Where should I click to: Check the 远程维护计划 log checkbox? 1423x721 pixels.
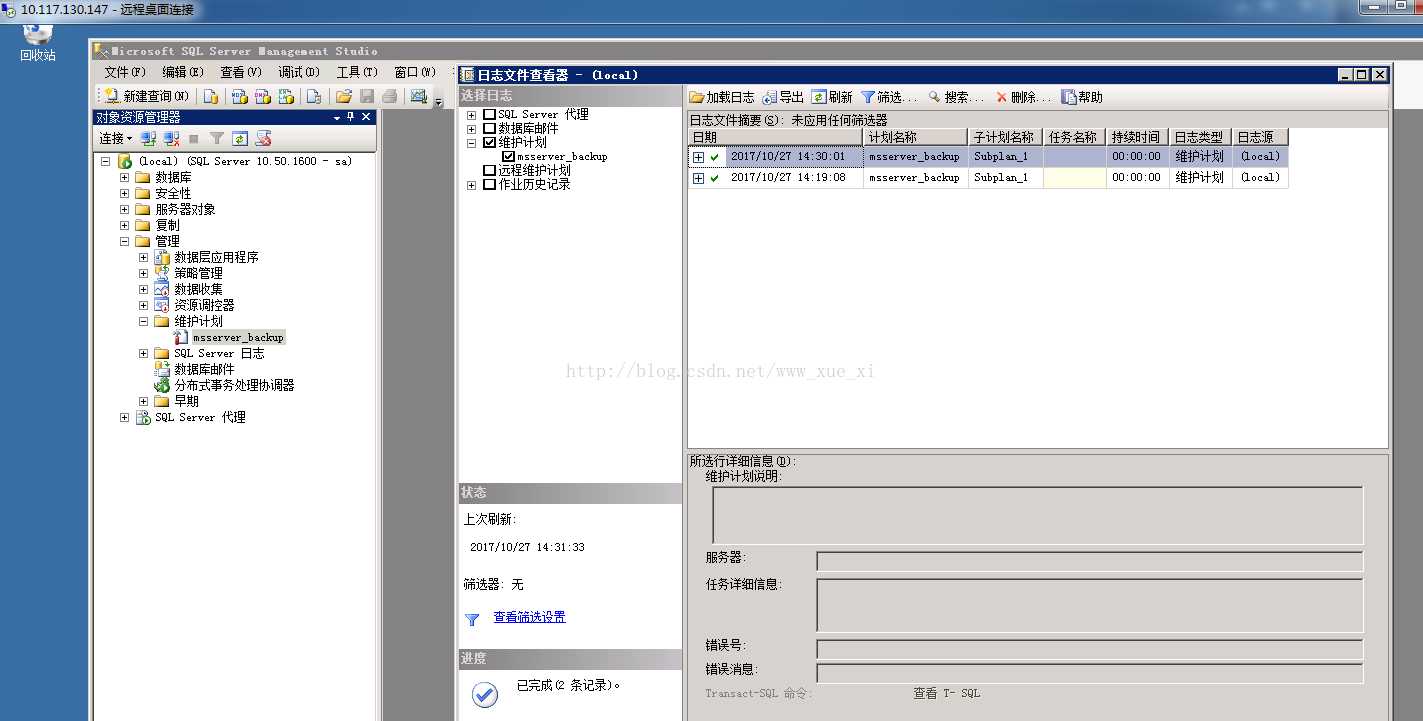click(489, 171)
